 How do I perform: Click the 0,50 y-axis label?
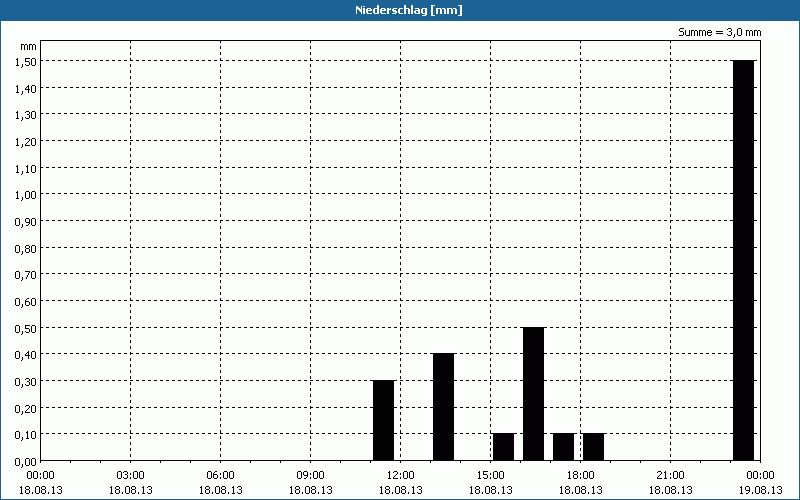coord(26,329)
